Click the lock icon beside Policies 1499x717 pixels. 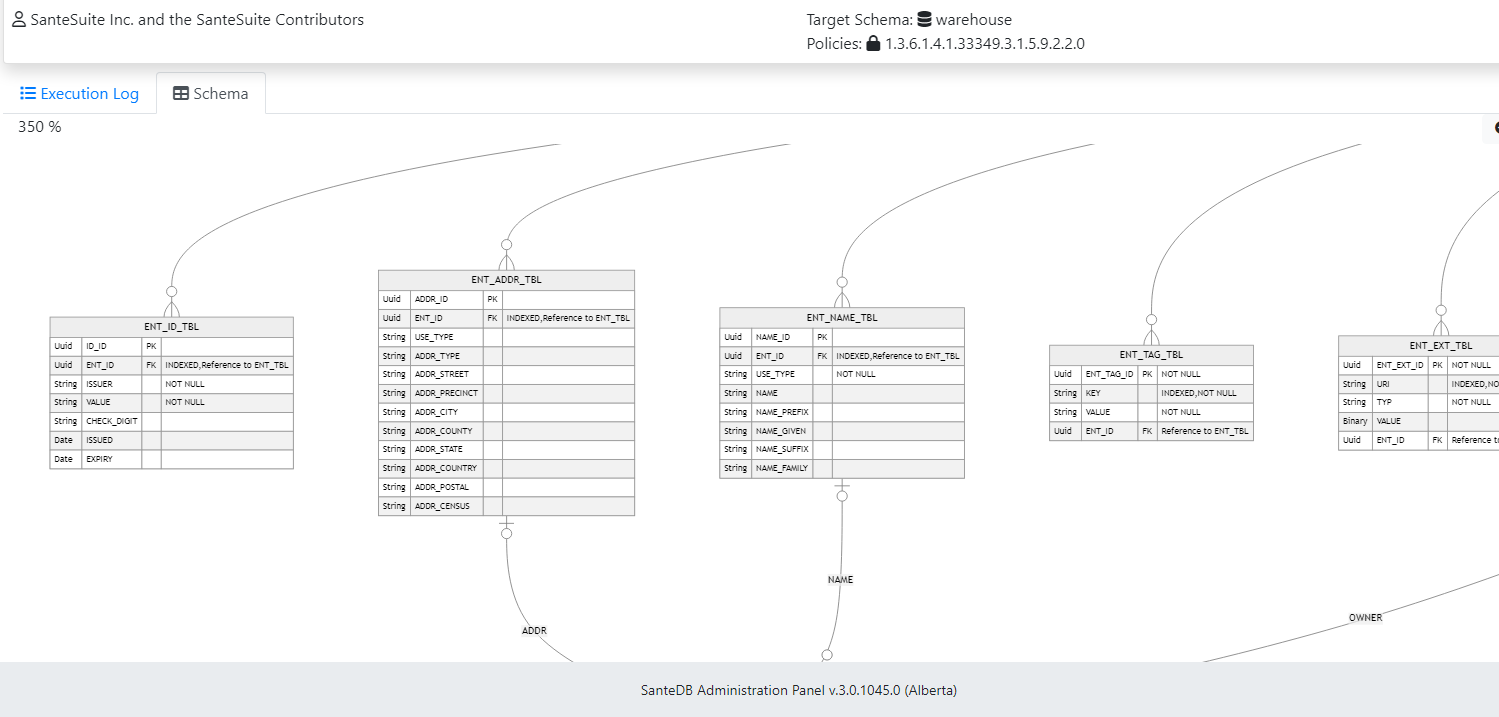tap(873, 44)
